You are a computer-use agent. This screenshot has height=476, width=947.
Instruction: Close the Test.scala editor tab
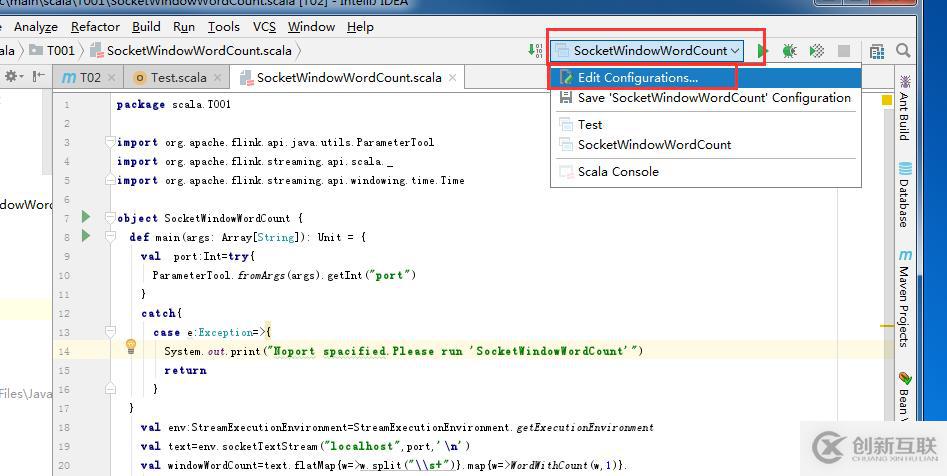tap(217, 78)
